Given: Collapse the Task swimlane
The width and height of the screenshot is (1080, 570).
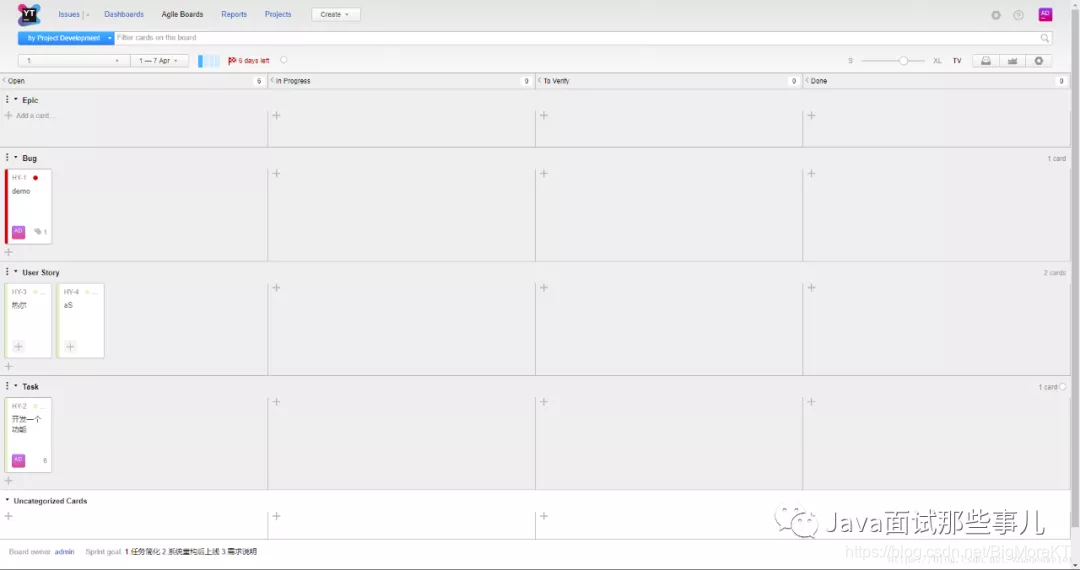Looking at the screenshot, I should click(16, 386).
